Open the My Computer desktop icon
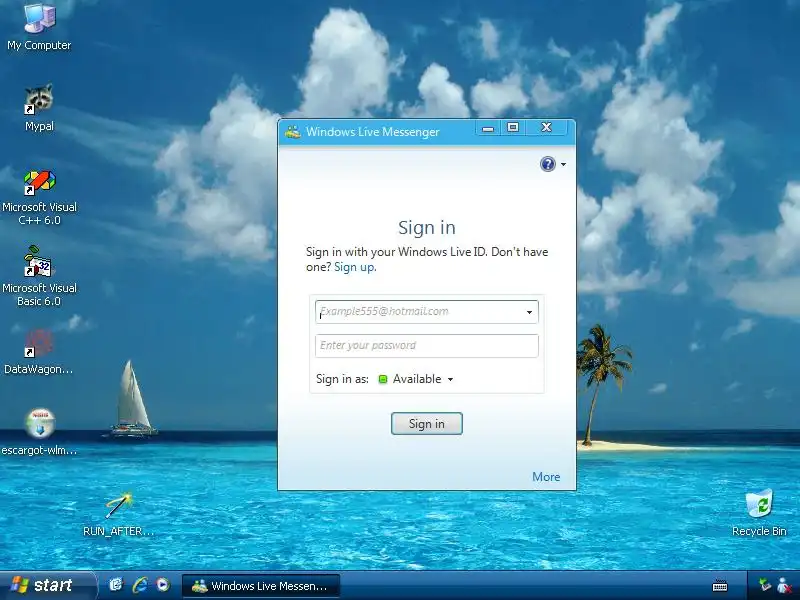 click(x=39, y=27)
